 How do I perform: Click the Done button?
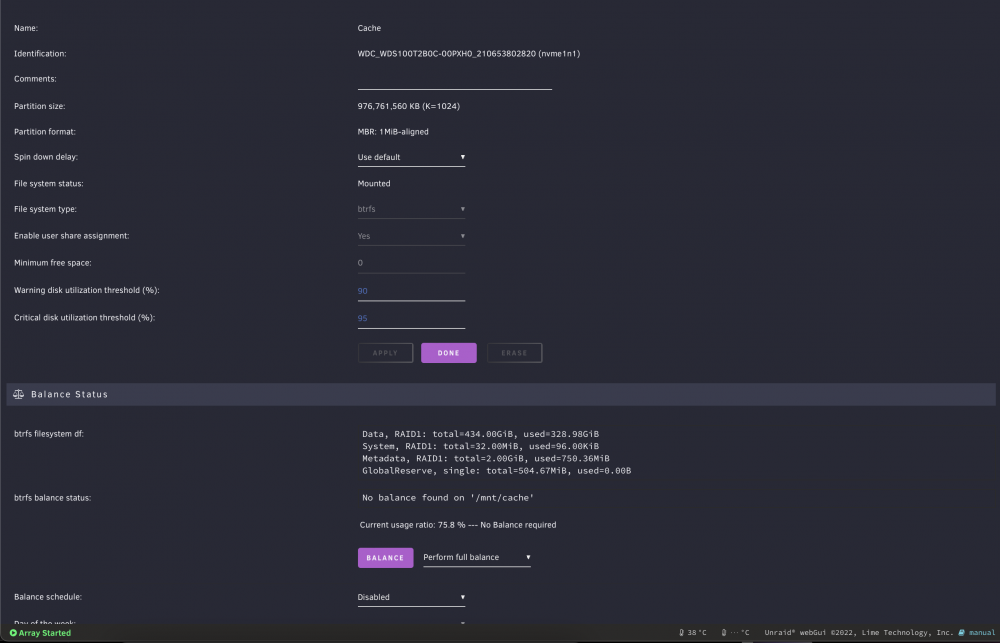pos(448,353)
